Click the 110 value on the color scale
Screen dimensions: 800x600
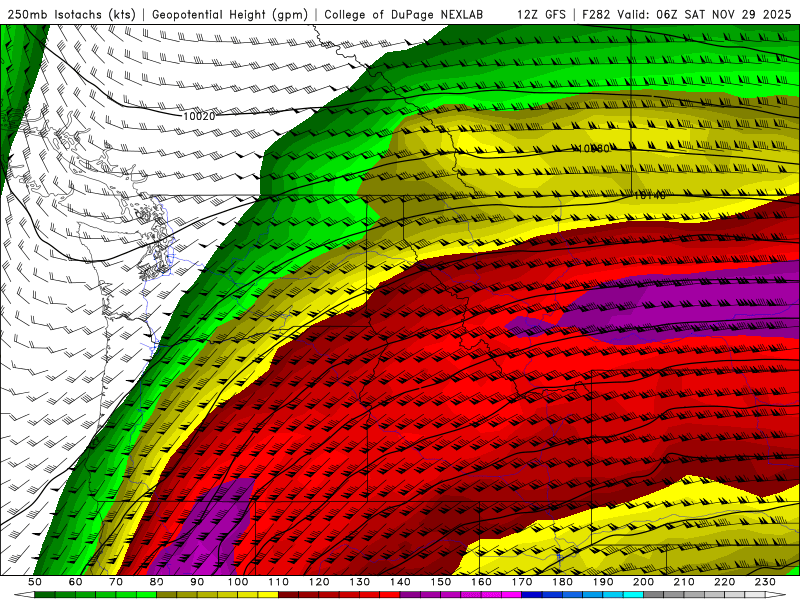(x=279, y=582)
